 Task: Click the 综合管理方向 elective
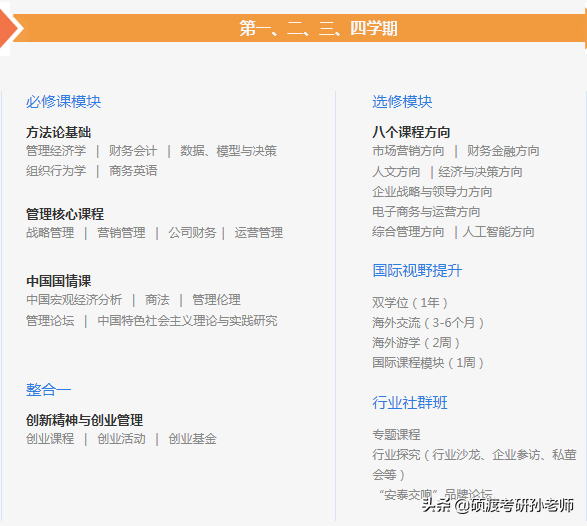pos(408,232)
